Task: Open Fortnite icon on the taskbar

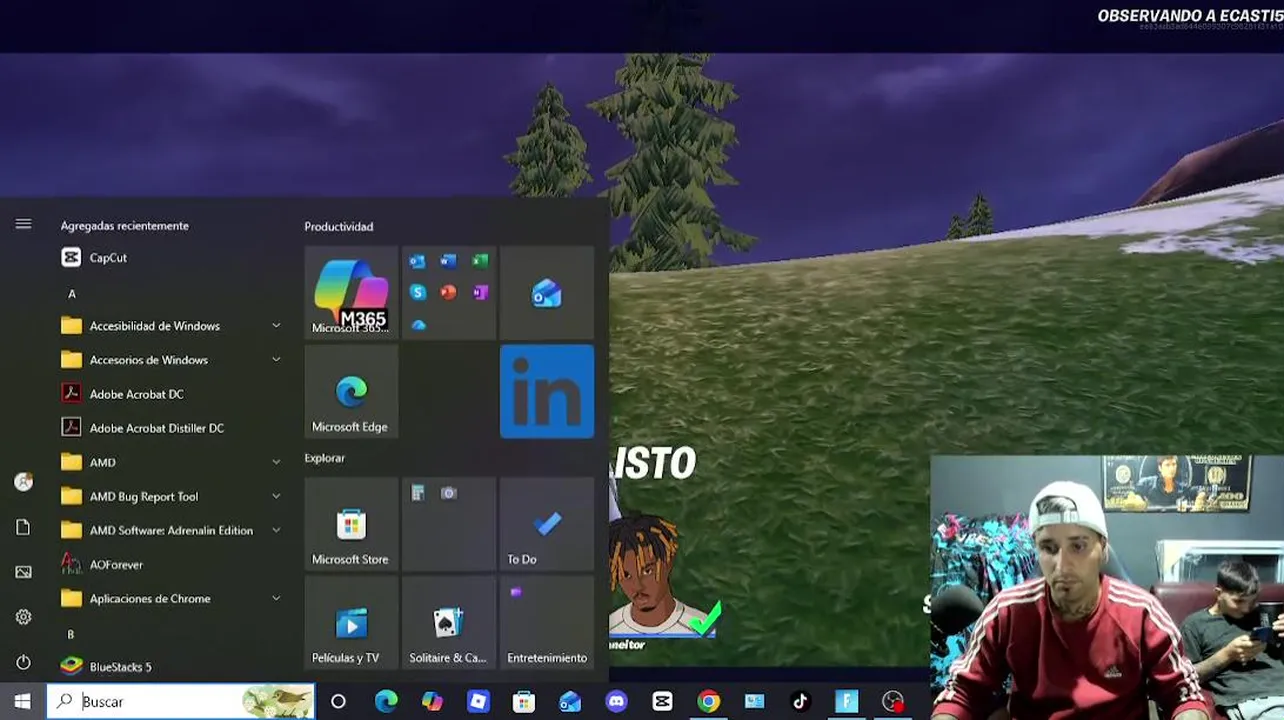Action: (846, 702)
